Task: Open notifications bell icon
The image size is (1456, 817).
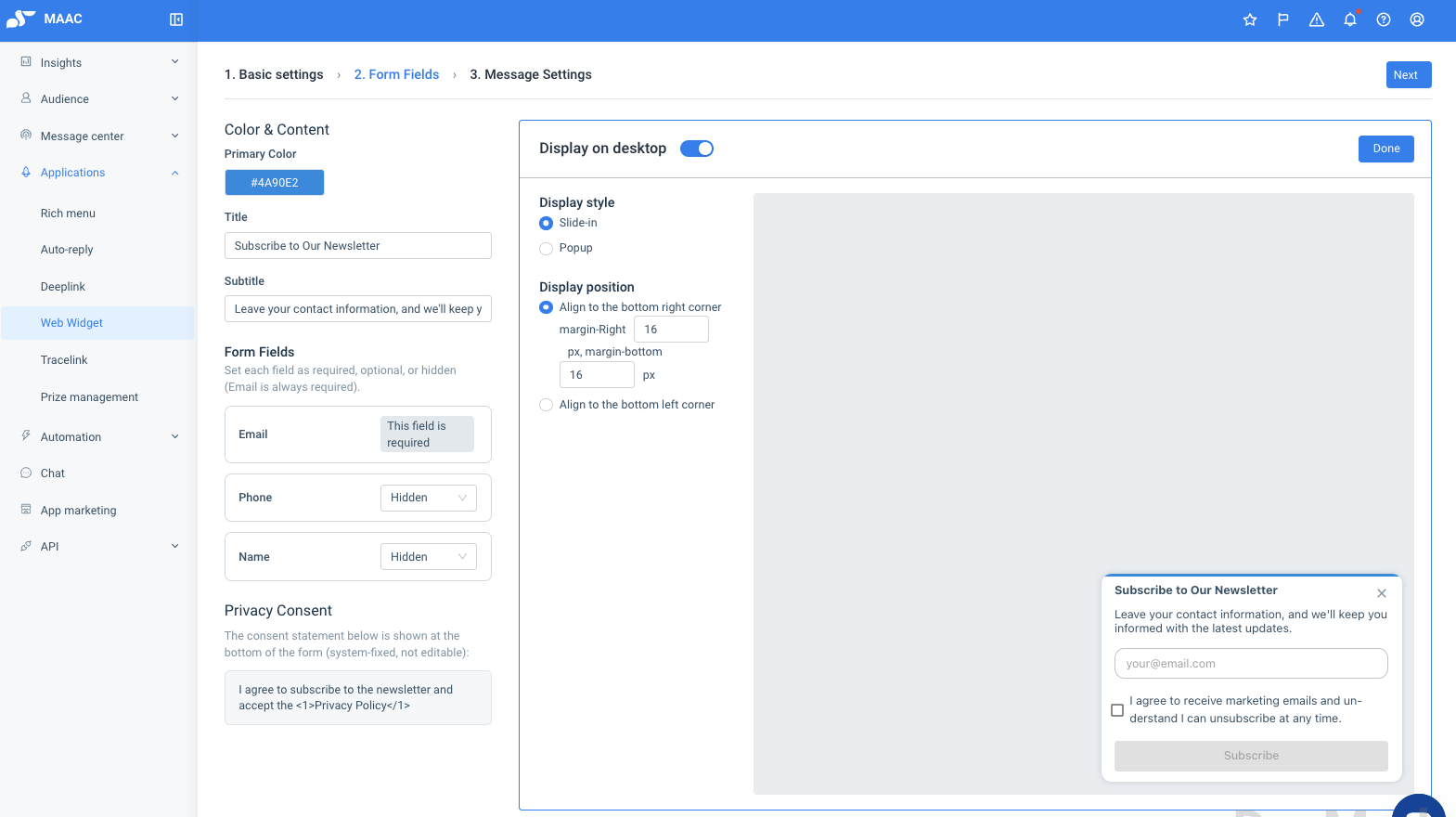Action: [x=1350, y=19]
